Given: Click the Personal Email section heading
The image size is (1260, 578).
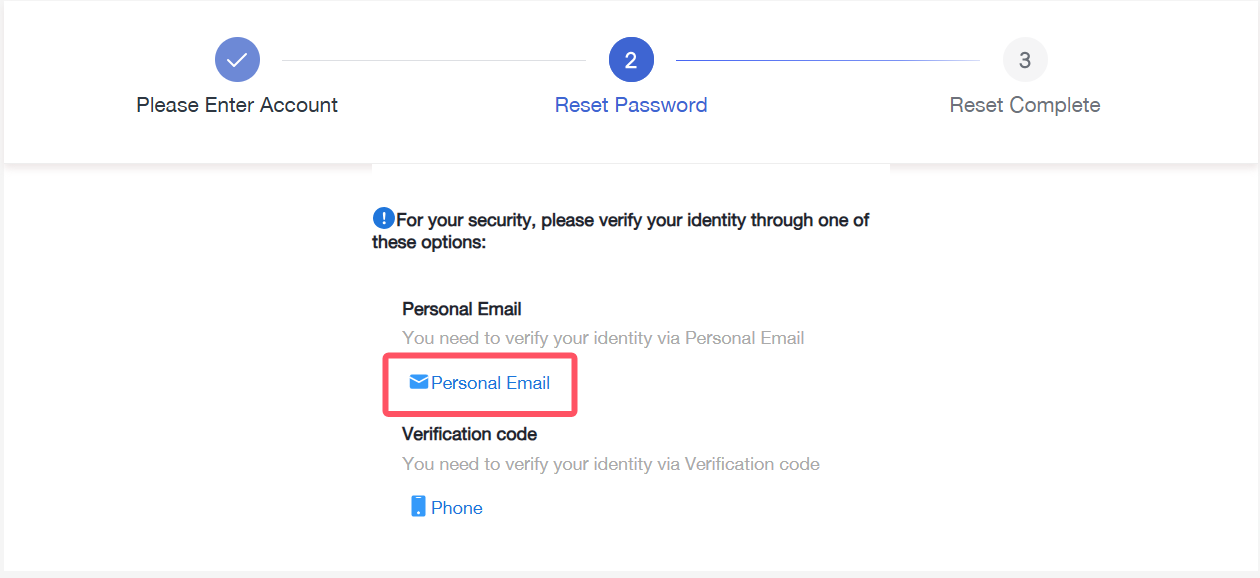Looking at the screenshot, I should pyautogui.click(x=462, y=309).
